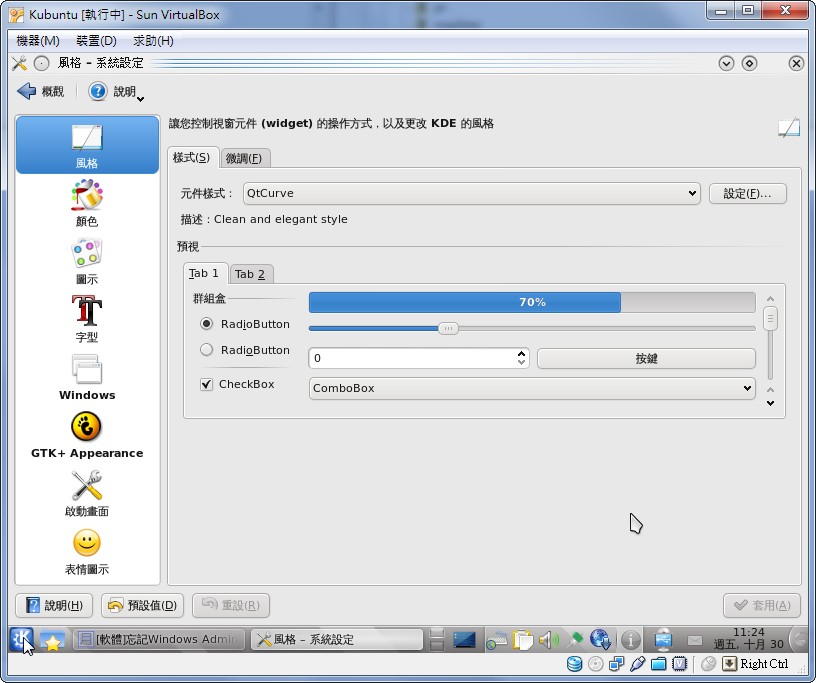
Task: Select the 啟動畫面 splash screen icon
Action: tap(86, 492)
